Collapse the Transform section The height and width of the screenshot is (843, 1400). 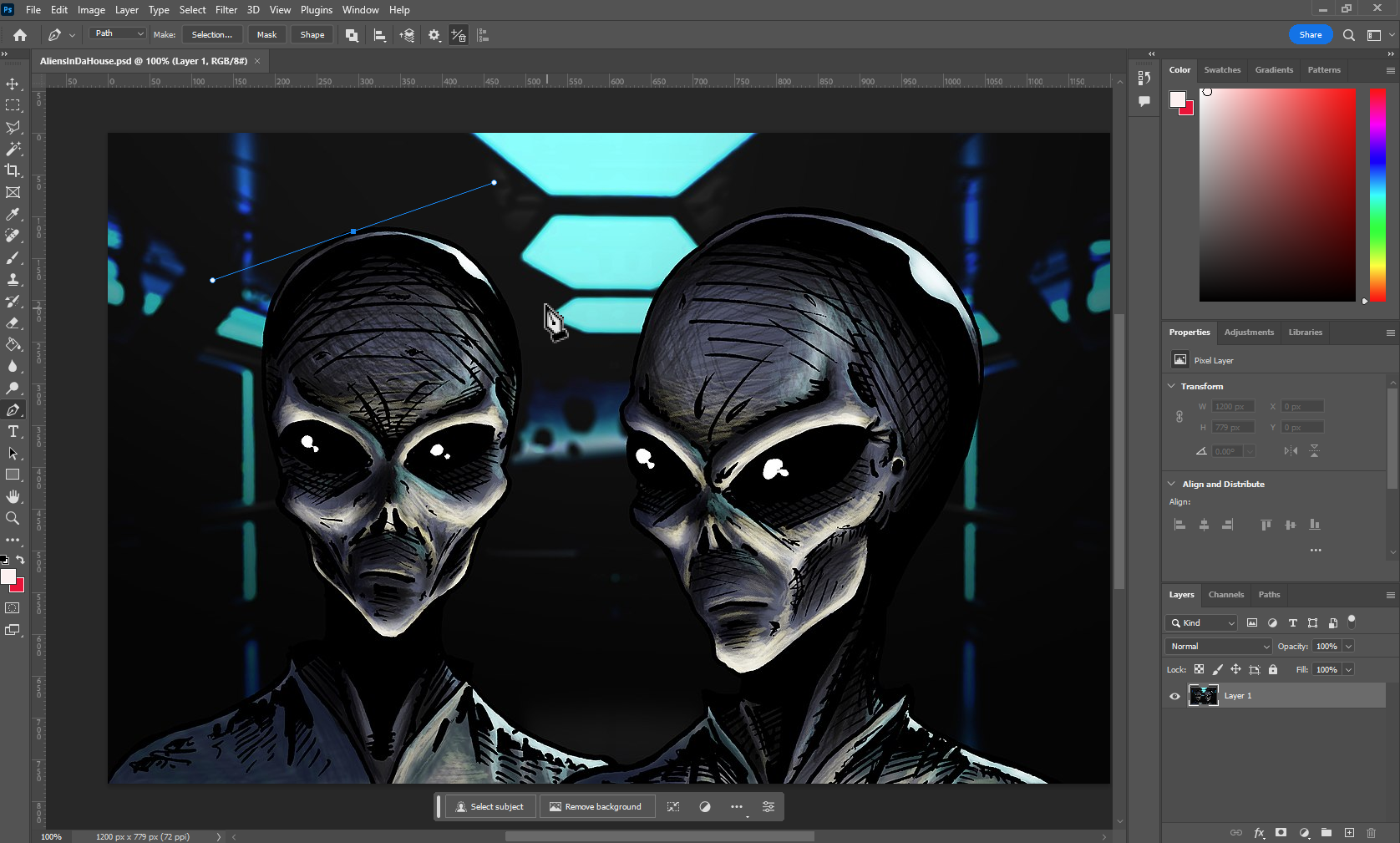(1171, 386)
